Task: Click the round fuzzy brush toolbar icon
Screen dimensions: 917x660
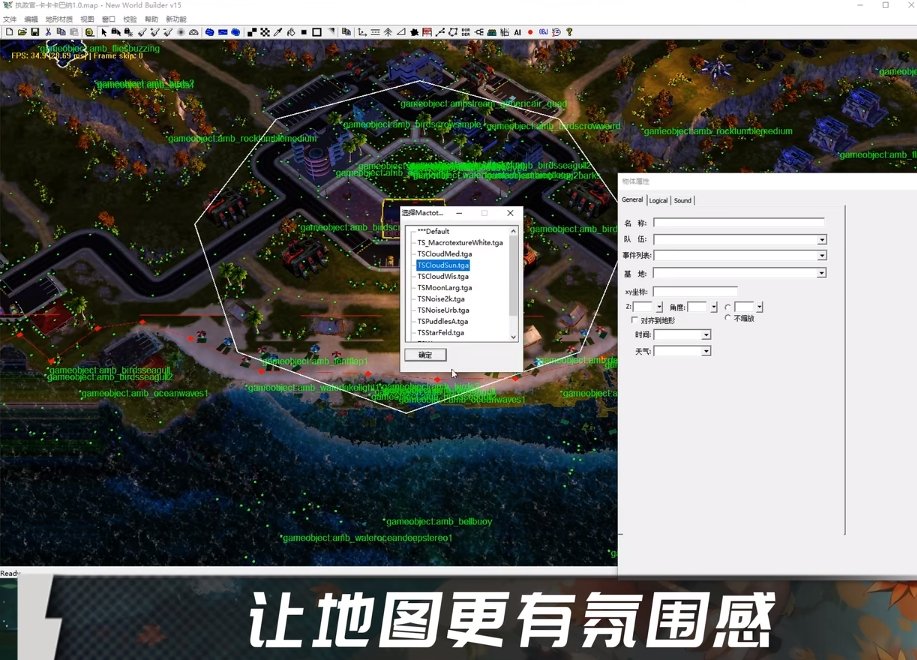Action: coord(181,32)
